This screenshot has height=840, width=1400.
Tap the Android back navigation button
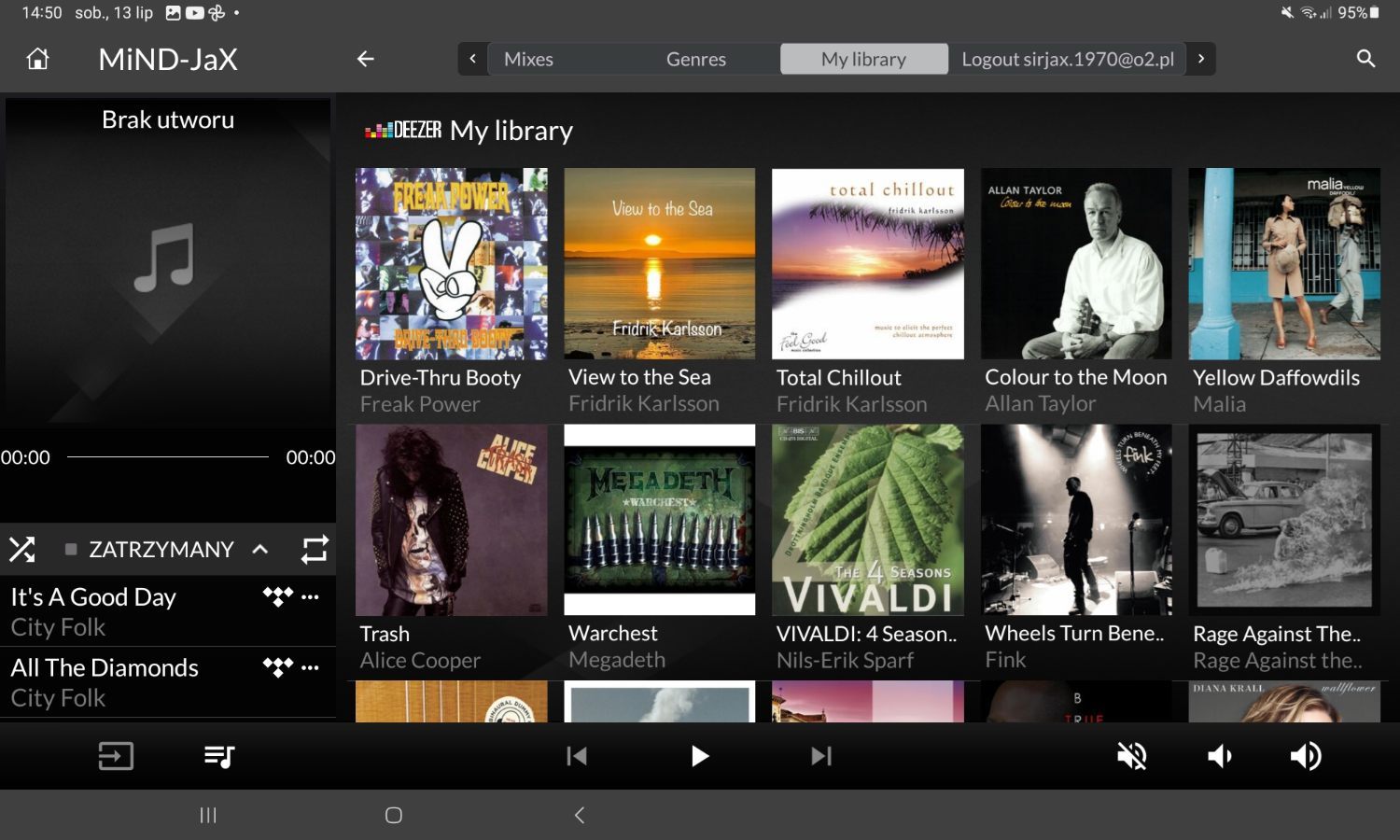580,816
